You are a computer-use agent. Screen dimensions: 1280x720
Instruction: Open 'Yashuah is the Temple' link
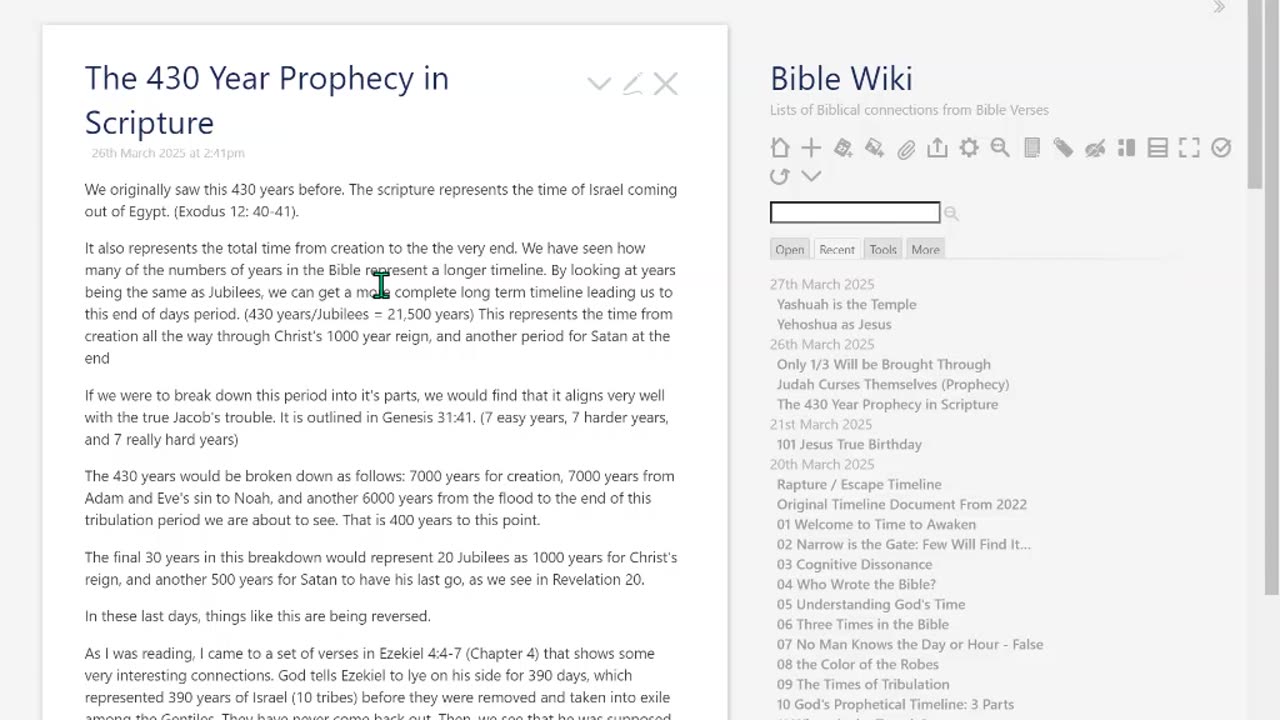(x=846, y=304)
